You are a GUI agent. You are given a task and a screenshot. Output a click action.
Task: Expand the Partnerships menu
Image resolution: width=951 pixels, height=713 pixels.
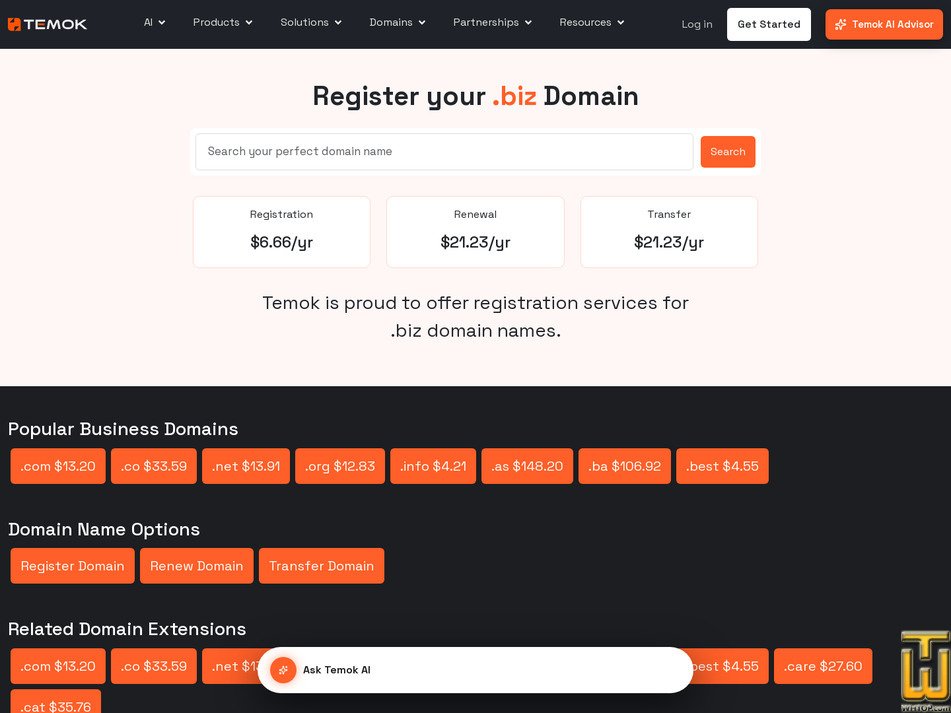(492, 22)
